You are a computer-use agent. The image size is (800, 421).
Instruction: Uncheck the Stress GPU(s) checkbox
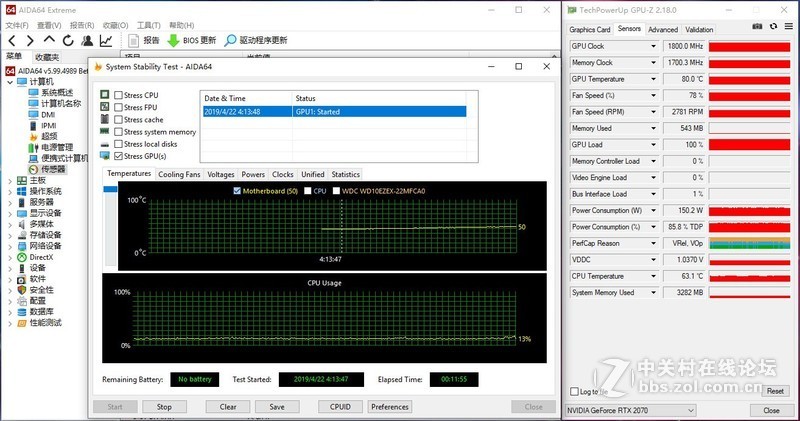[x=119, y=156]
